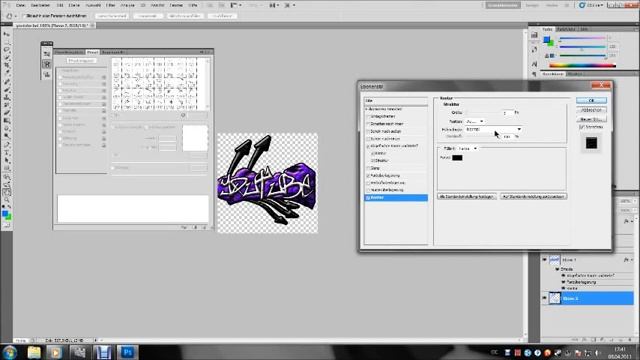Select the Pen tool in the toolbox
Viewport: 640px width, 360px height.
7,144
